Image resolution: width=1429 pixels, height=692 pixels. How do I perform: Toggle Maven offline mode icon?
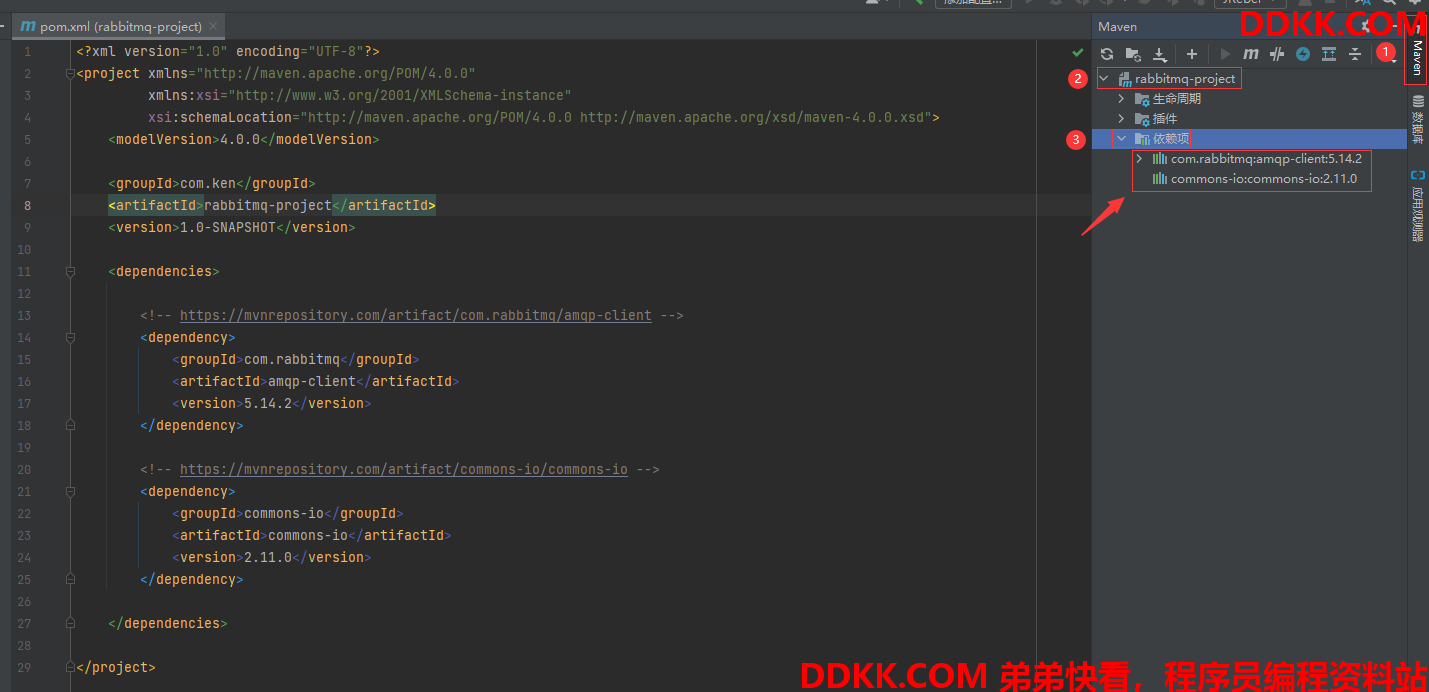1277,54
